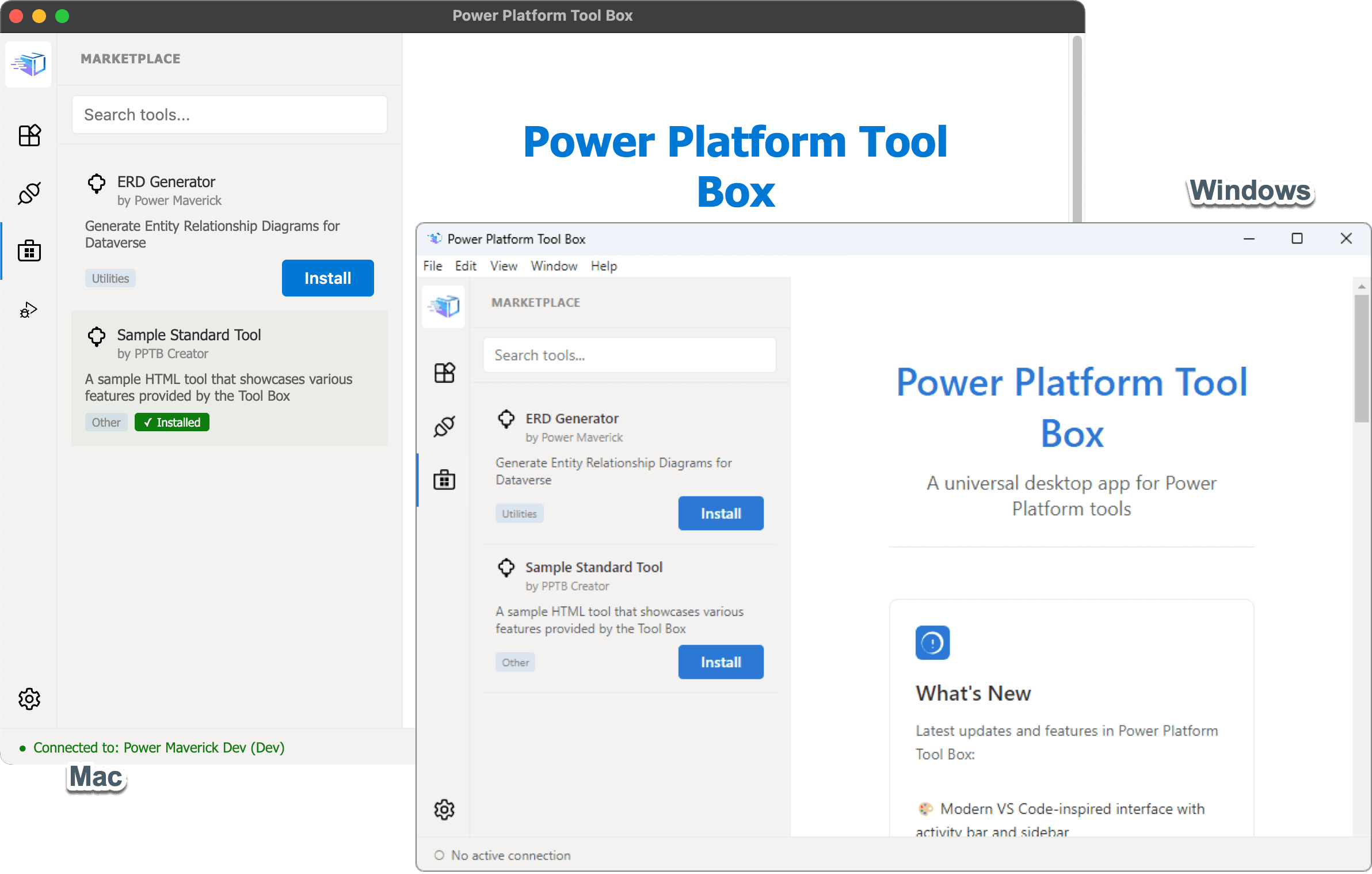Click No active connection status indicator
Viewport: 1372px width, 874px height.
tap(504, 856)
